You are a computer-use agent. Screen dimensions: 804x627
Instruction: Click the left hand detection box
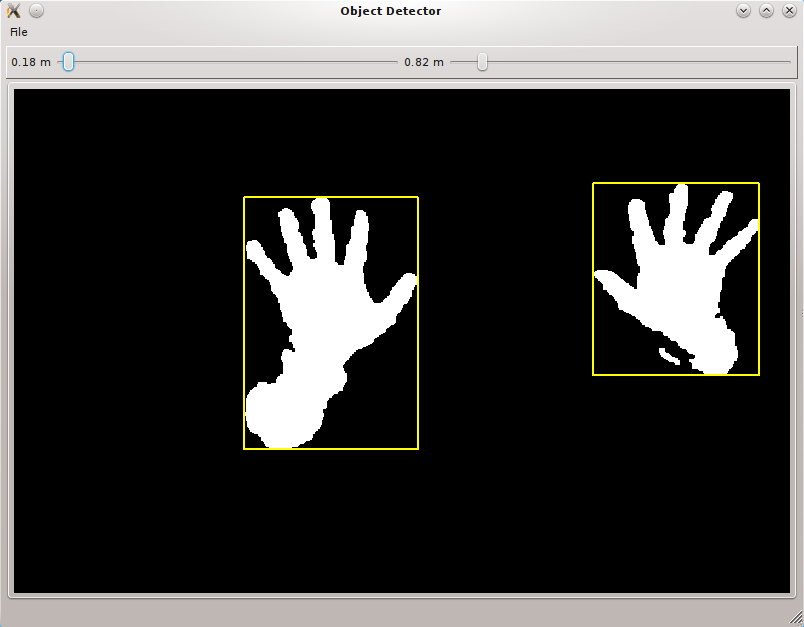tap(331, 323)
